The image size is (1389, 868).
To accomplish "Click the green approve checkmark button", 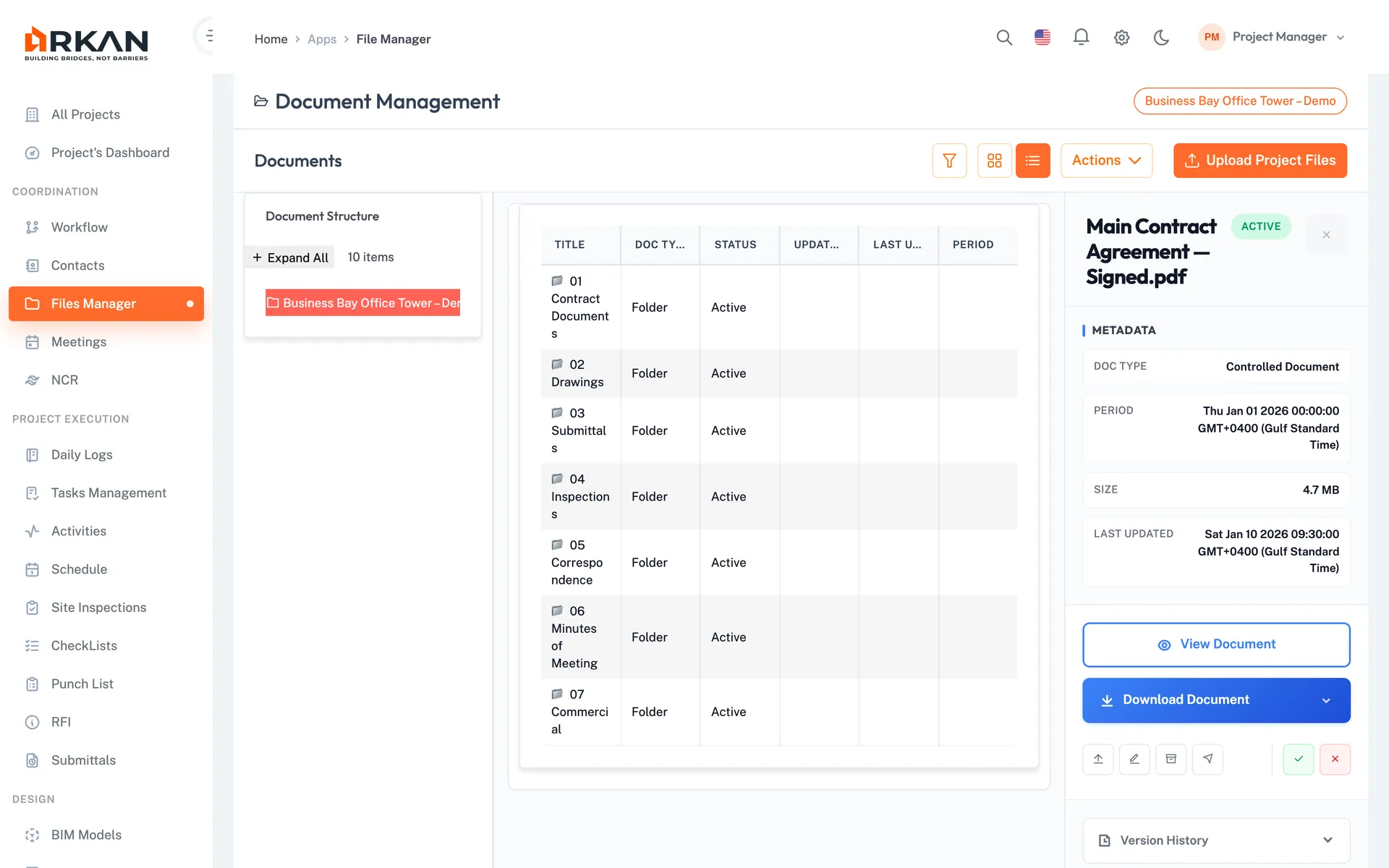I will click(x=1299, y=759).
